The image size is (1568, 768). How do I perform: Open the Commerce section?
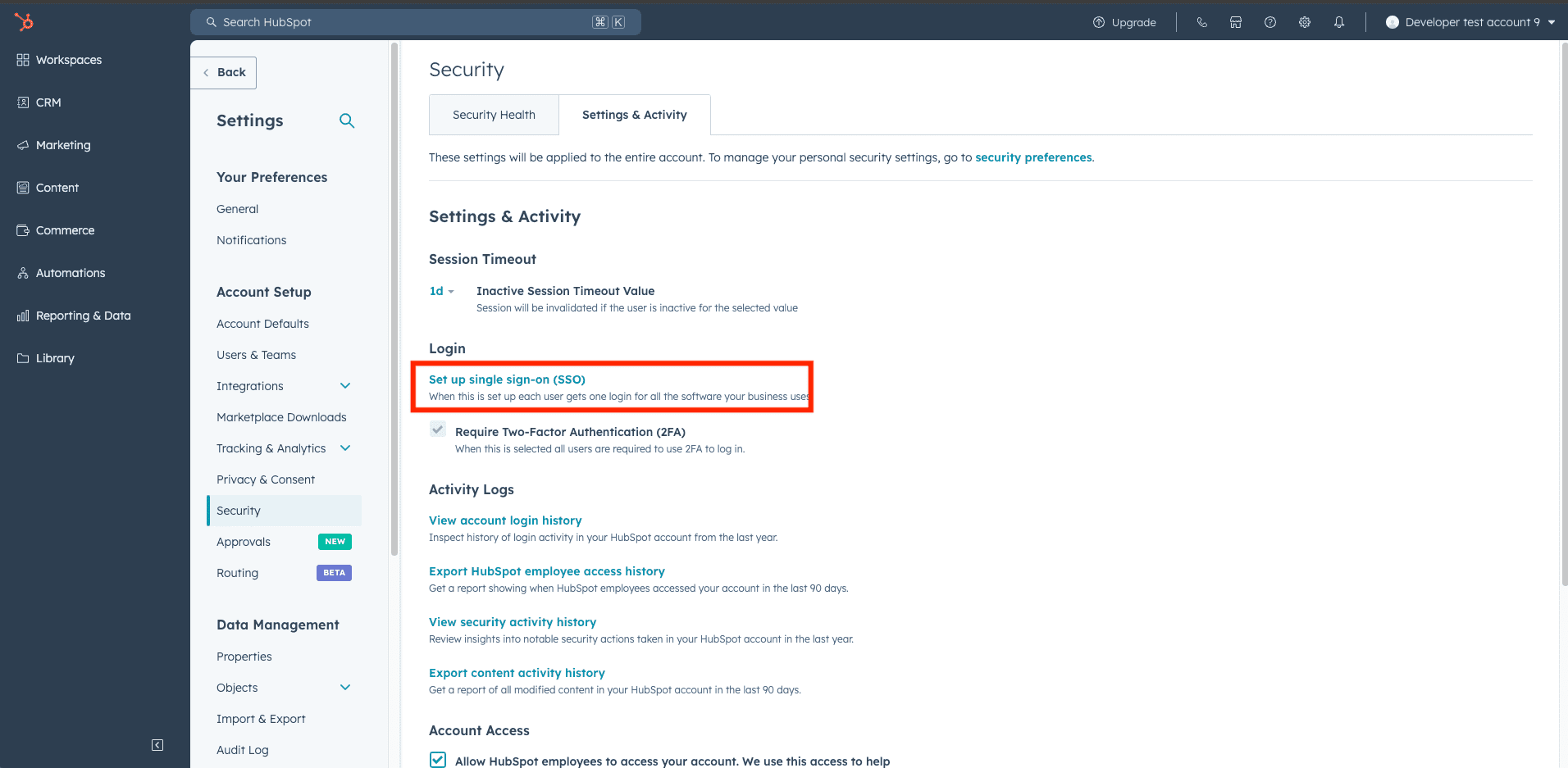[x=64, y=229]
